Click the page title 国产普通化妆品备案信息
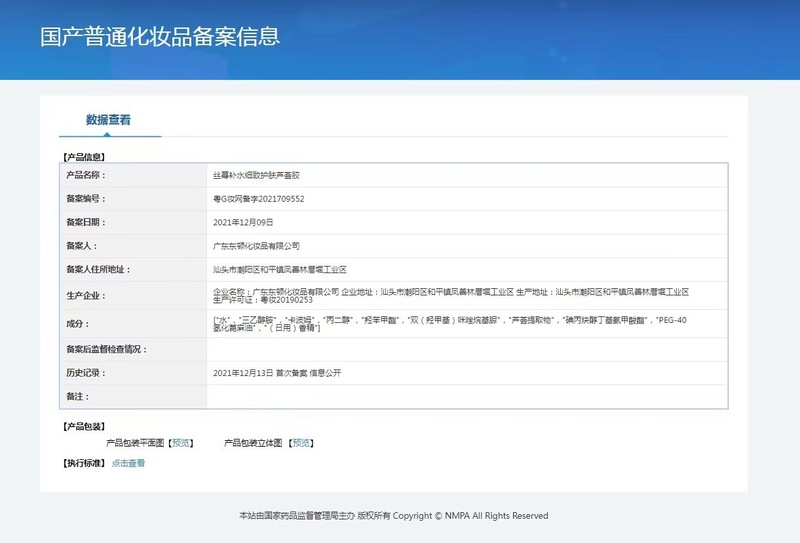This screenshot has width=800, height=543. coord(160,37)
